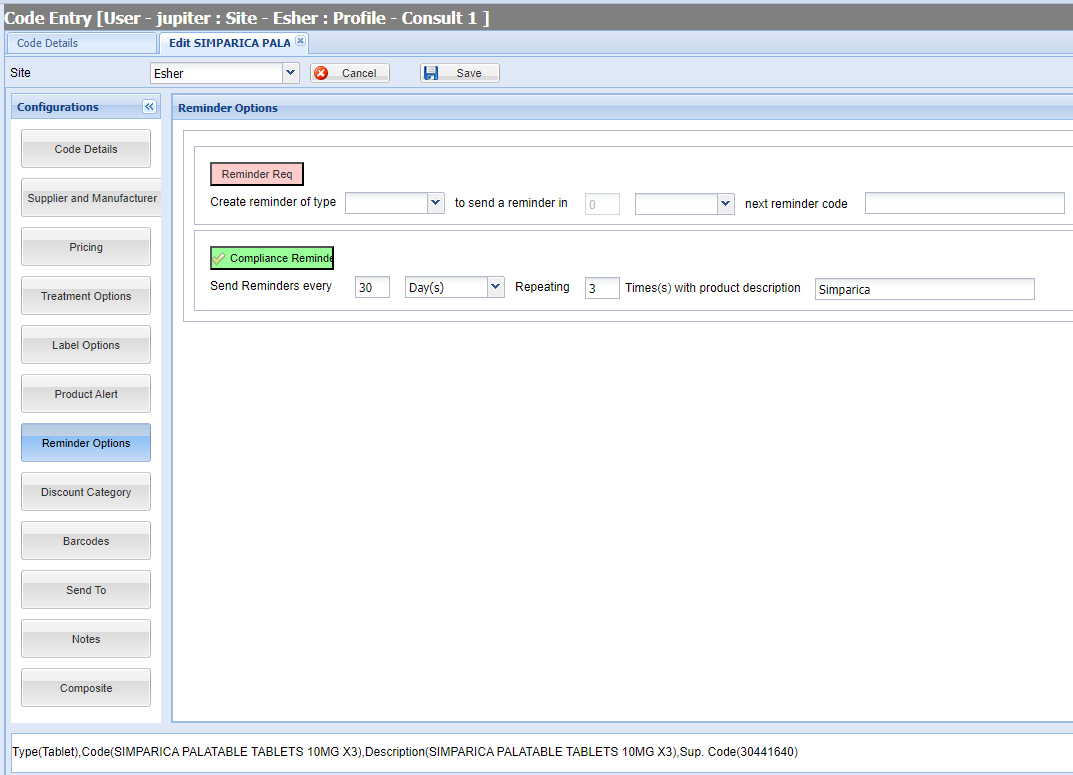Open Send To section
The width and height of the screenshot is (1073, 775).
coord(86,590)
